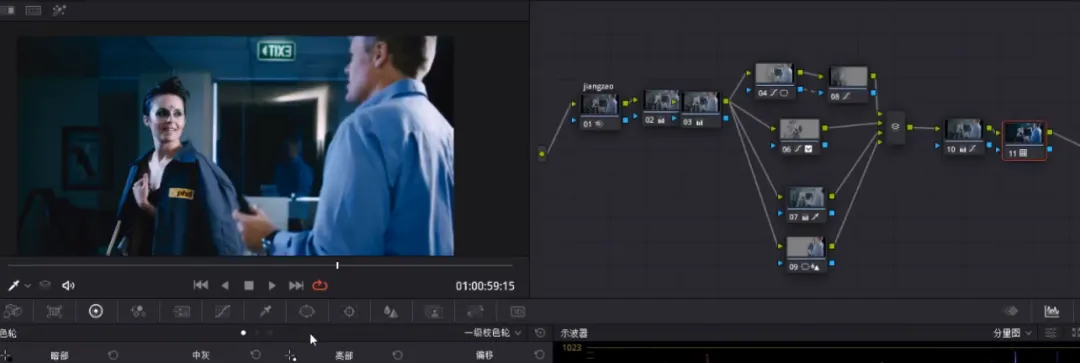Select node 11 in the node graph
This screenshot has height=363, width=1080.
pyautogui.click(x=1024, y=141)
